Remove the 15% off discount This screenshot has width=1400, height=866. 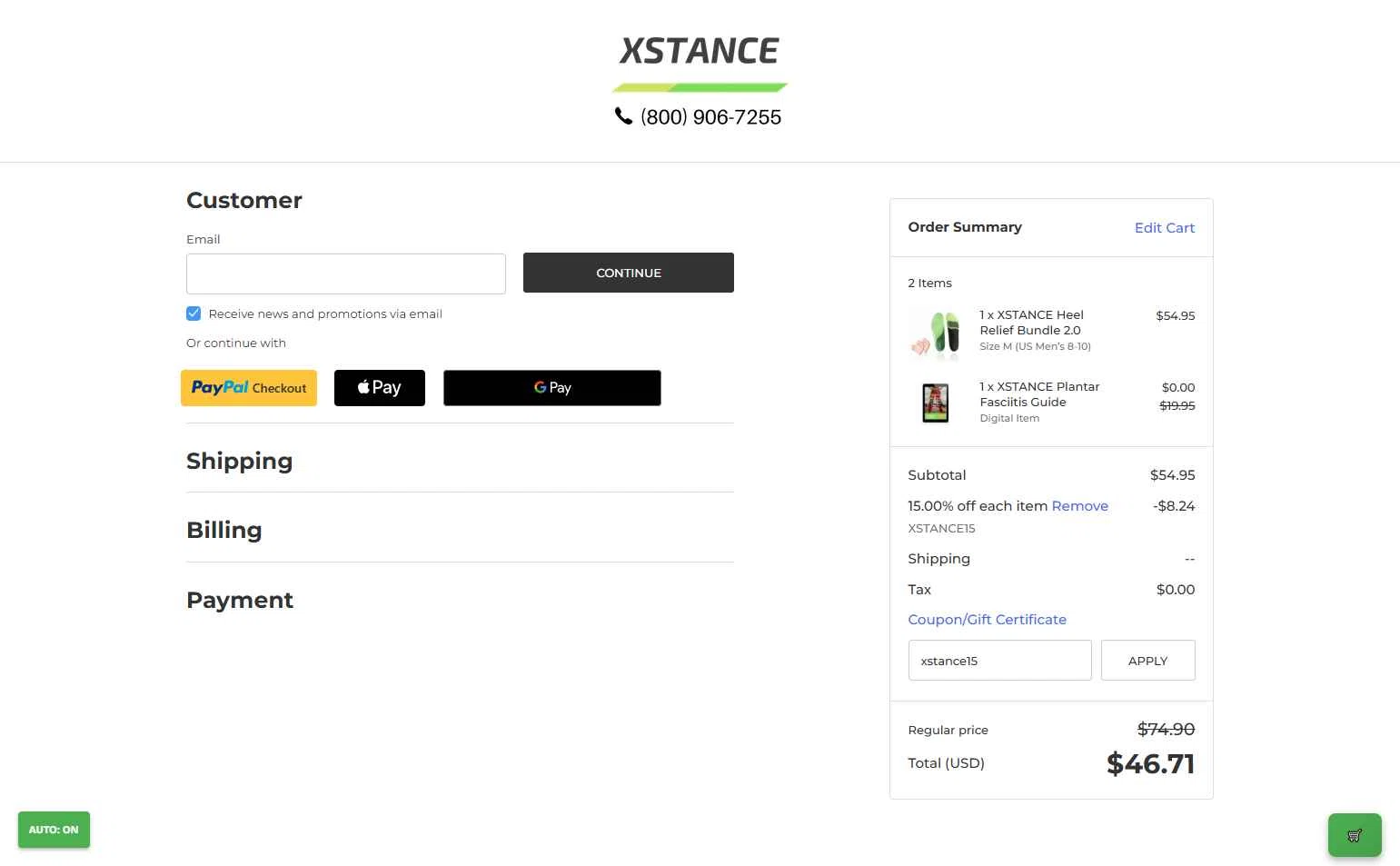pos(1080,506)
